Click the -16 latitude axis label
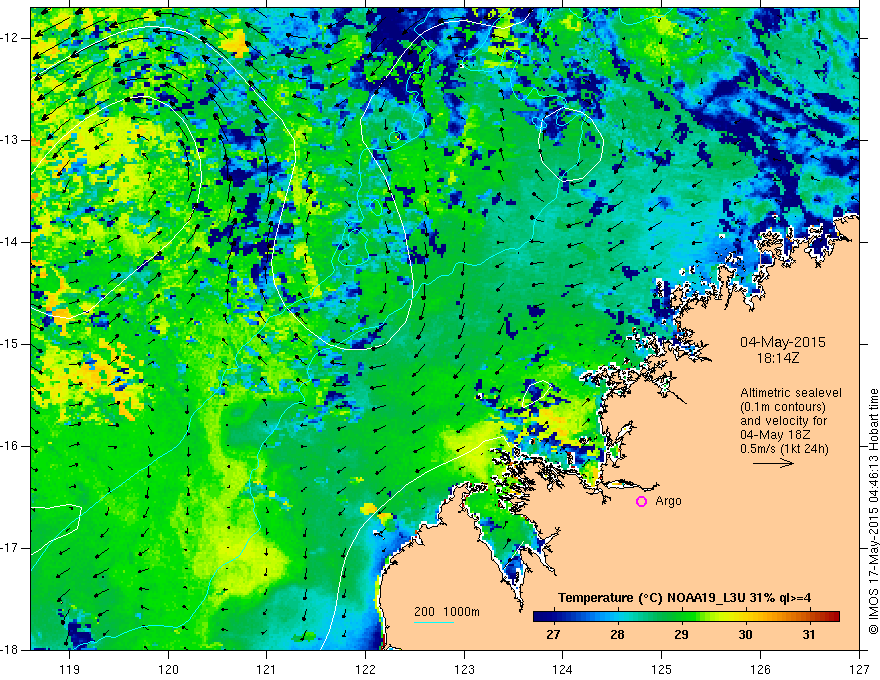The height and width of the screenshot is (680, 880). (10, 446)
